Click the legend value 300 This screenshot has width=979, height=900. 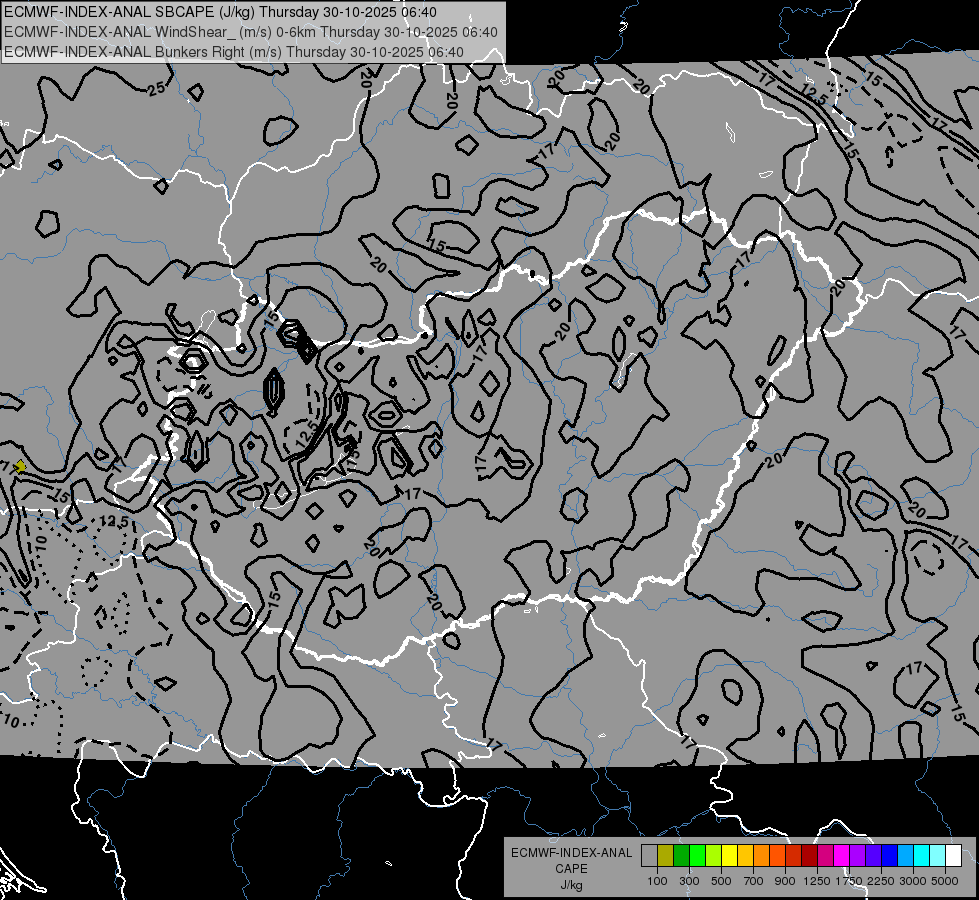689,881
